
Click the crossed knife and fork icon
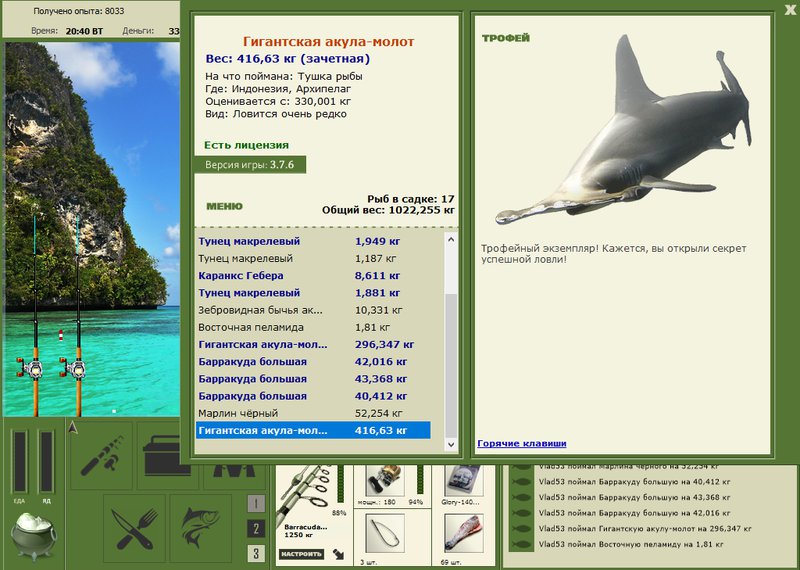(x=134, y=528)
